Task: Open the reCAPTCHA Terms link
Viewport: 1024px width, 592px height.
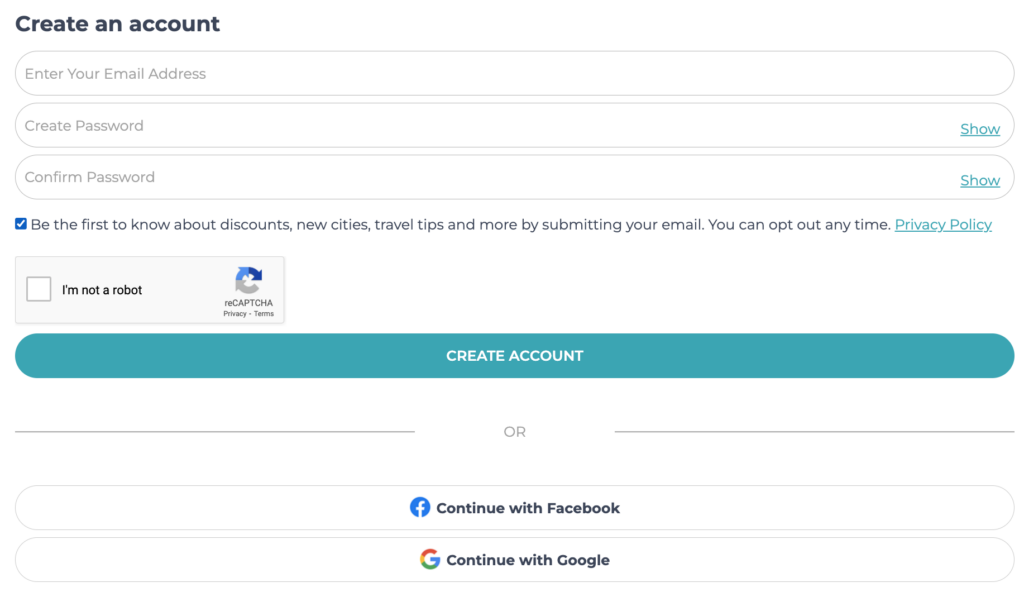Action: tap(264, 314)
